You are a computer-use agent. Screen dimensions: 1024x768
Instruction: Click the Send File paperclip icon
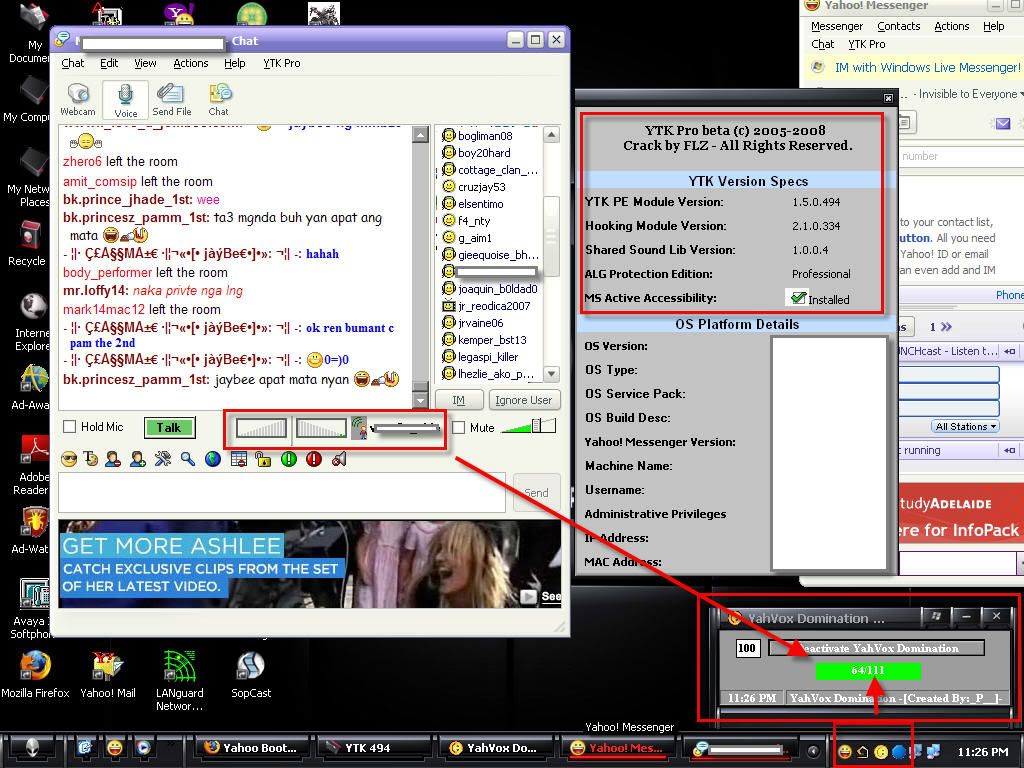point(172,100)
